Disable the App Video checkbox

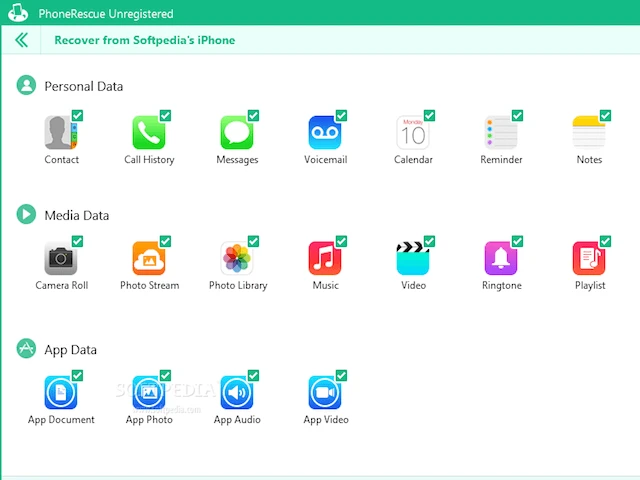(x=341, y=376)
